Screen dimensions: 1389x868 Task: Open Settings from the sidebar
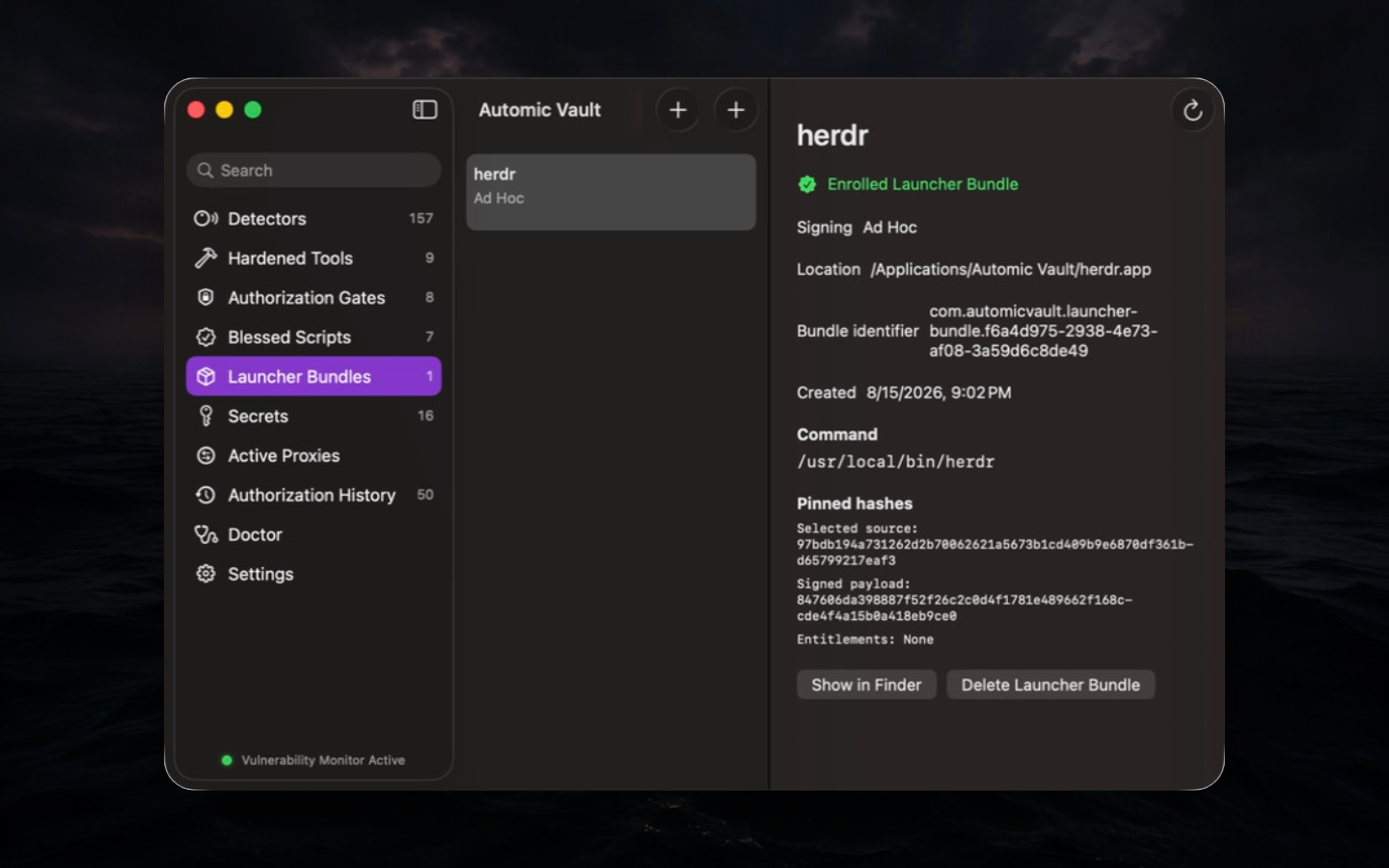click(313, 575)
